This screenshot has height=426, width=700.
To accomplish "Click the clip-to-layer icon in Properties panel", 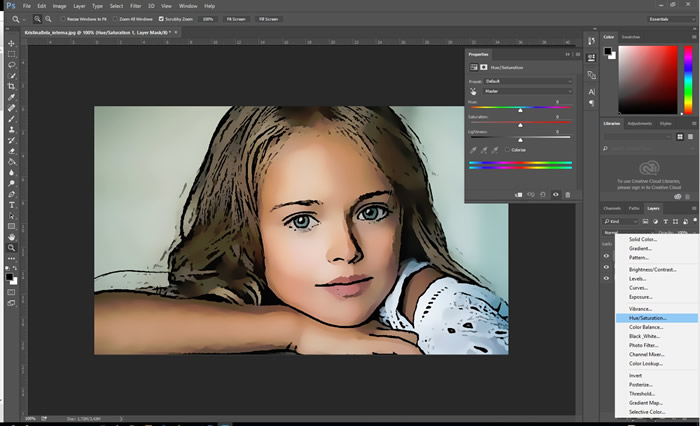I will pyautogui.click(x=518, y=195).
